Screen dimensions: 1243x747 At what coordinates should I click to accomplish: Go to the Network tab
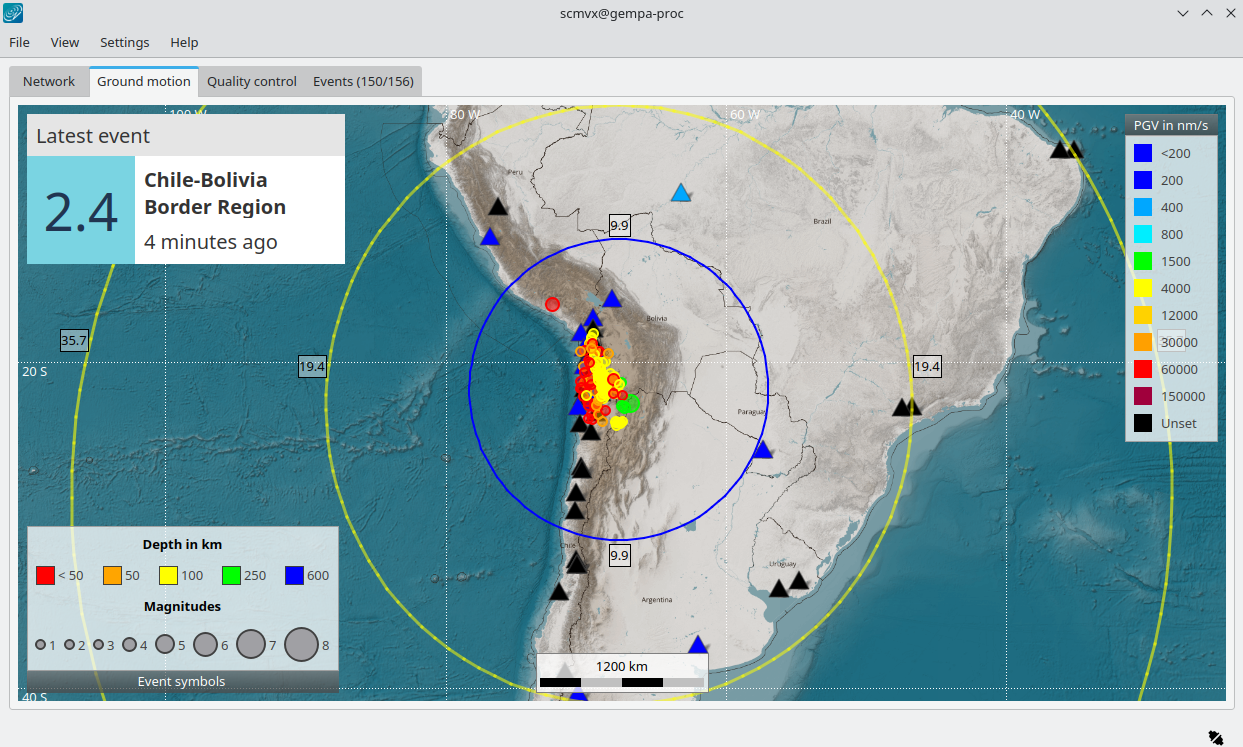click(x=49, y=82)
